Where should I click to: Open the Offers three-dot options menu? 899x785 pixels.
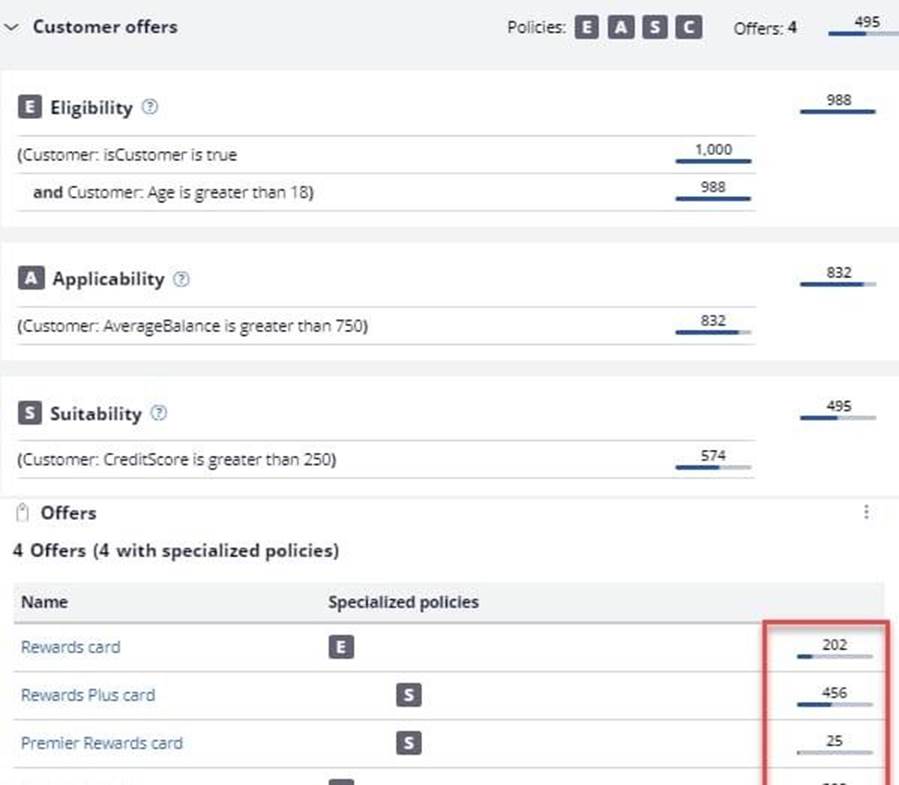pyautogui.click(x=866, y=512)
